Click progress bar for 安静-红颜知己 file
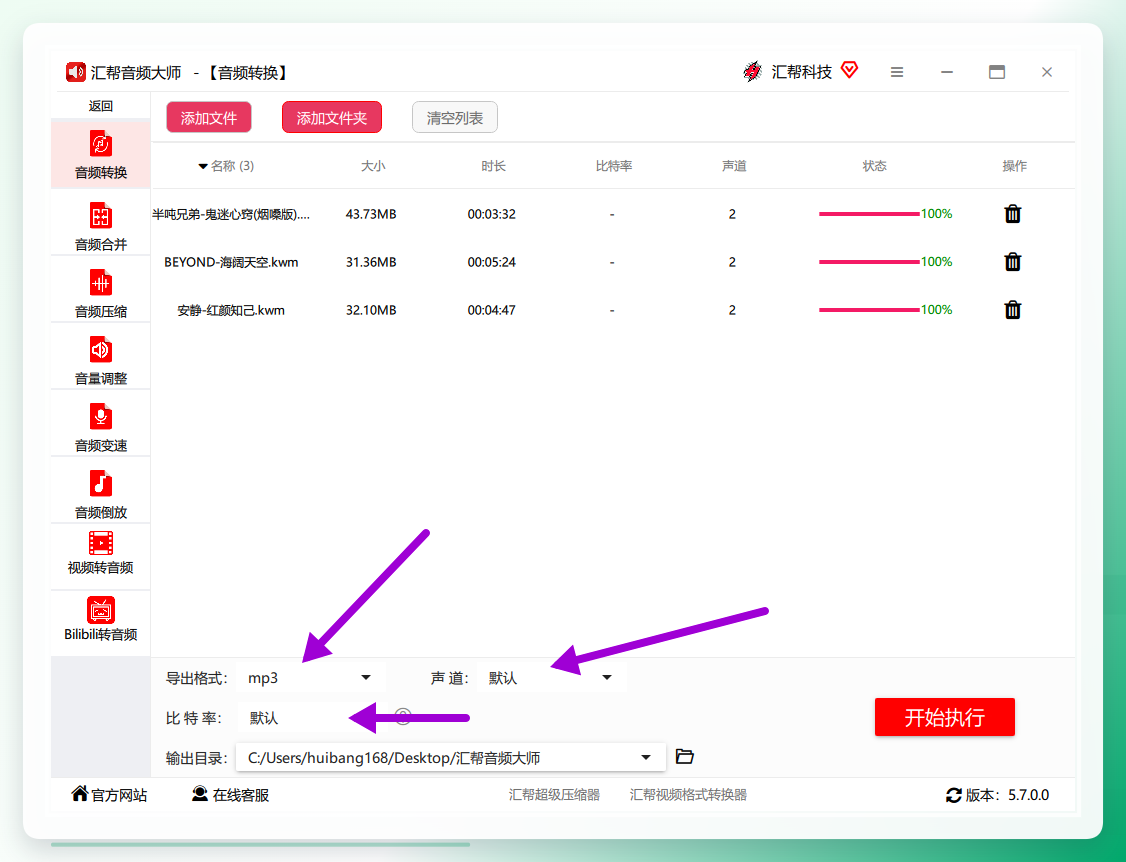The width and height of the screenshot is (1126, 862). (x=869, y=310)
